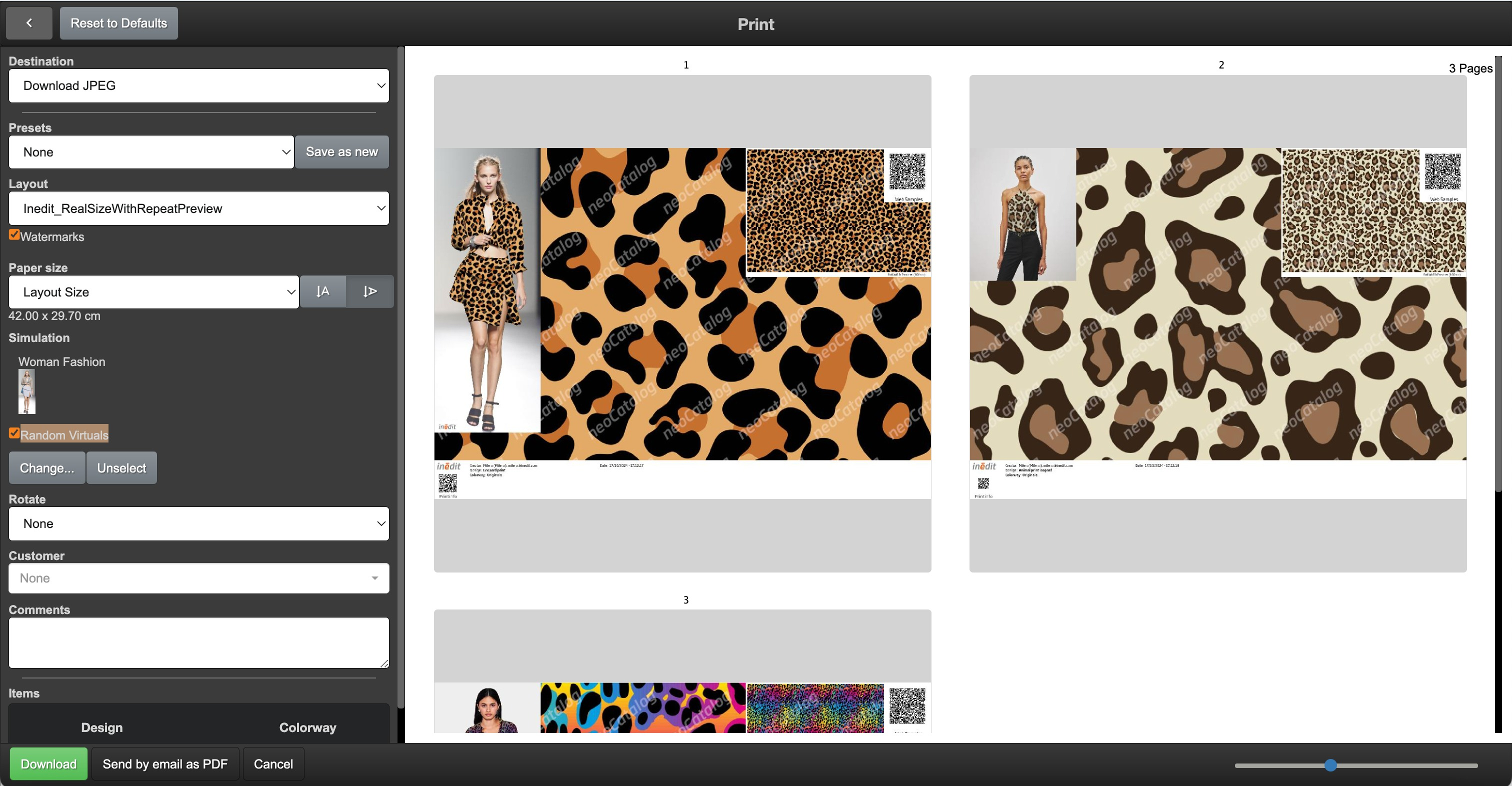
Task: Open the Customer combo box
Action: point(198,578)
